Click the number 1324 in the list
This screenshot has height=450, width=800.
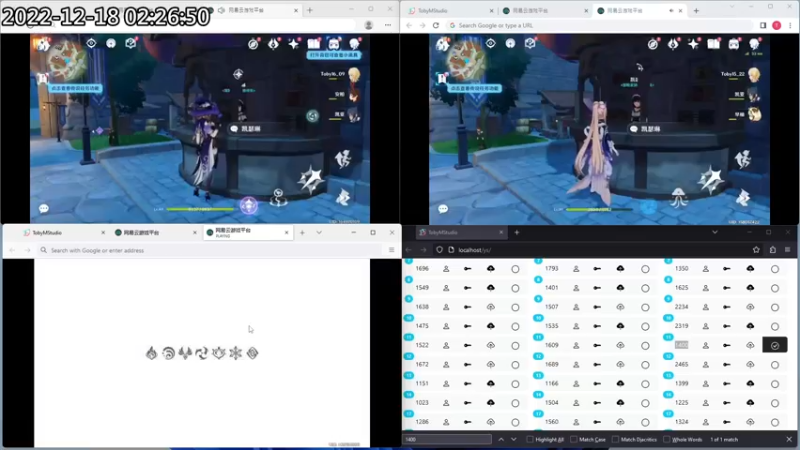point(682,422)
